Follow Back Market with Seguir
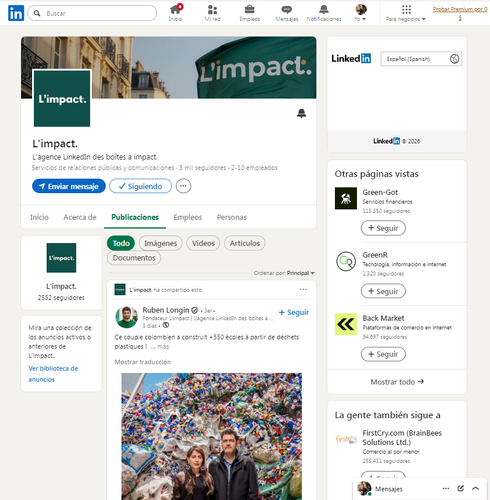The image size is (490, 500). (x=383, y=354)
